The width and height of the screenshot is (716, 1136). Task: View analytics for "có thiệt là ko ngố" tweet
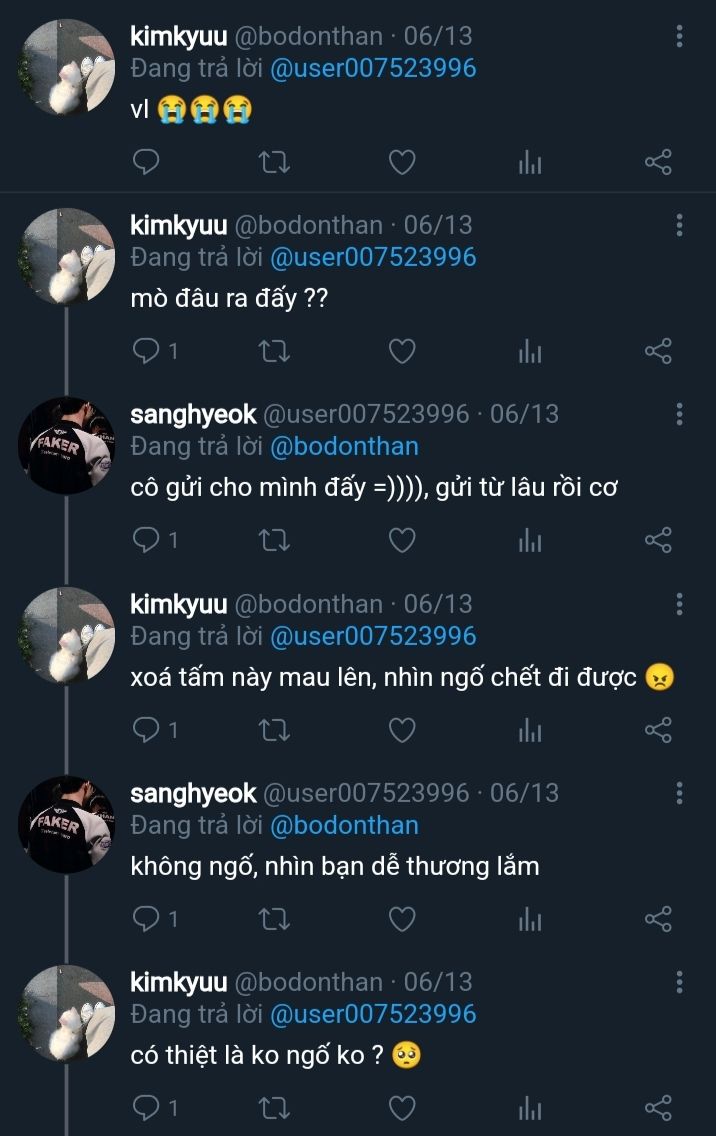click(x=530, y=1108)
